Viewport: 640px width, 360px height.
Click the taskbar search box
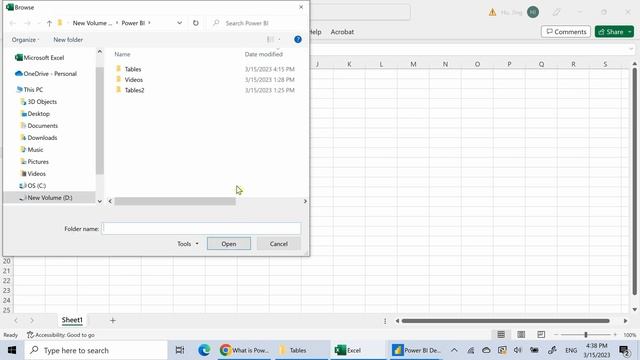pos(96,350)
